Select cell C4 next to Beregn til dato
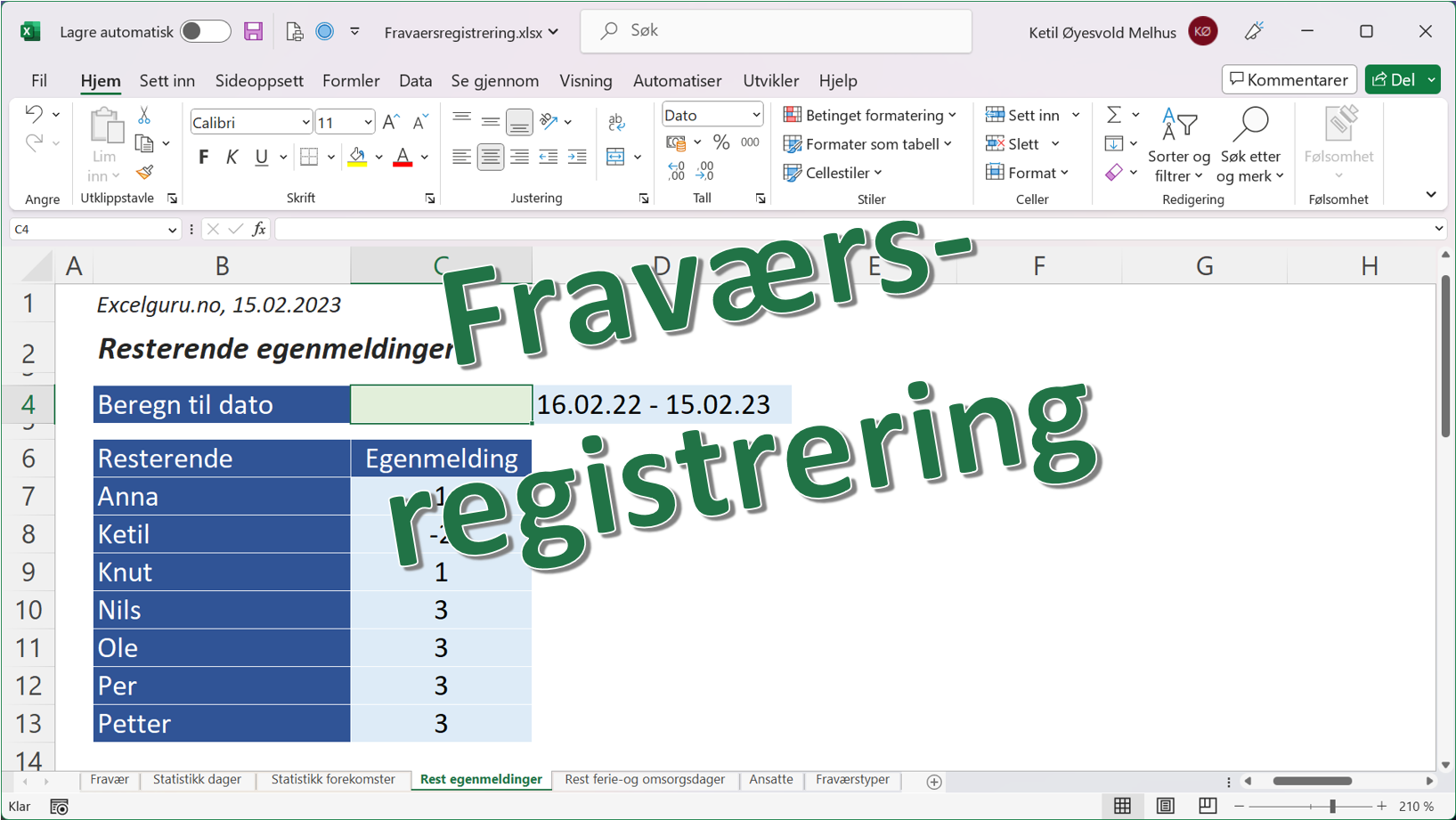 pyautogui.click(x=442, y=404)
